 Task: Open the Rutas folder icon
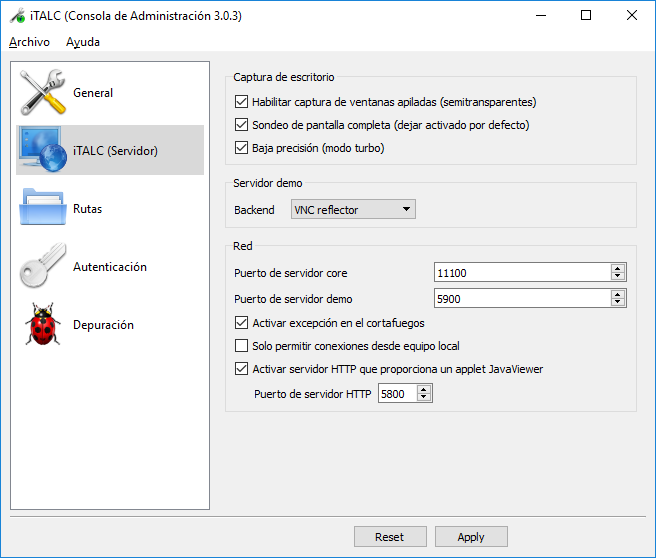click(43, 209)
